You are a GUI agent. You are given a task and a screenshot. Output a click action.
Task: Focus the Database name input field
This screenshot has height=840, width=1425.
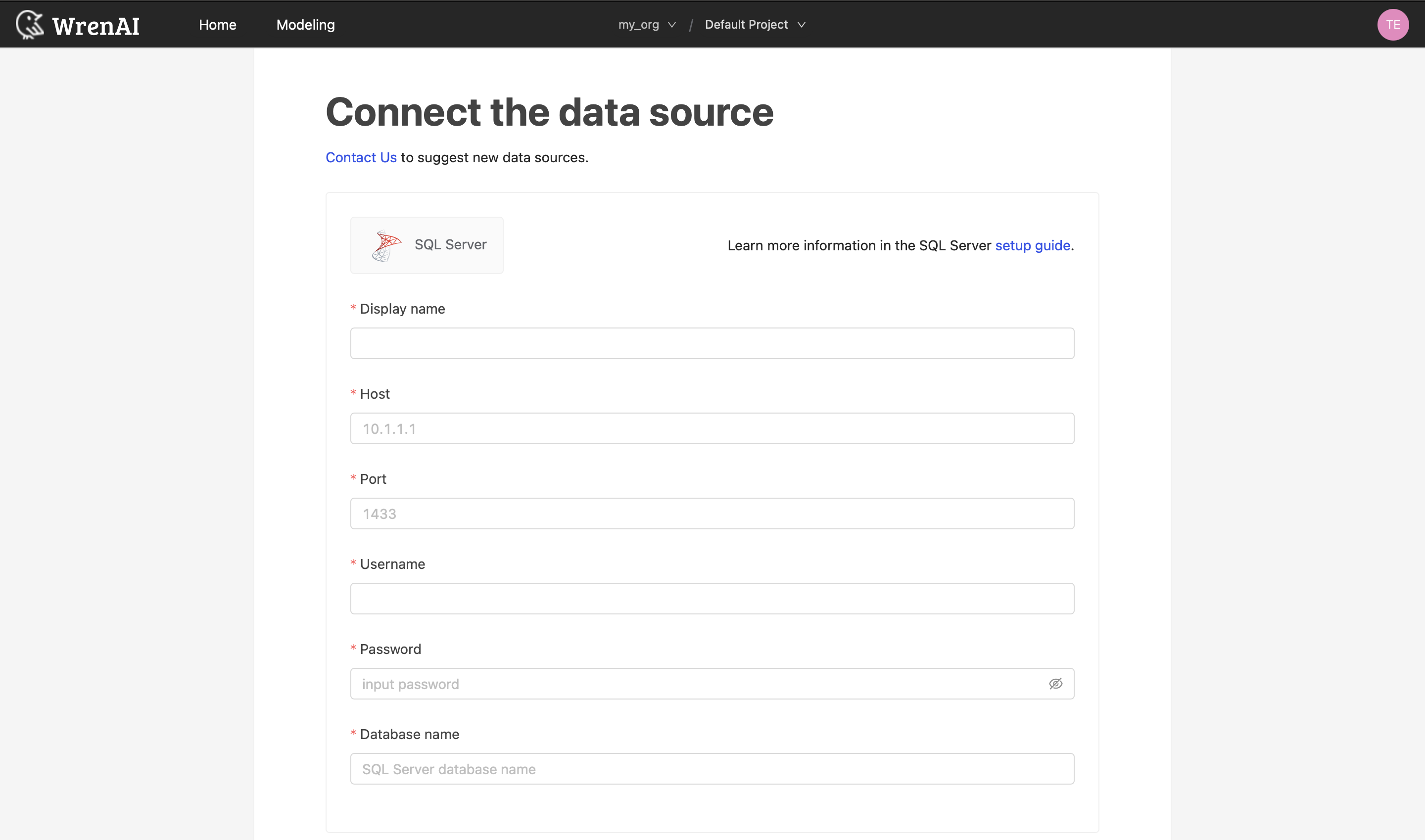[x=712, y=769]
